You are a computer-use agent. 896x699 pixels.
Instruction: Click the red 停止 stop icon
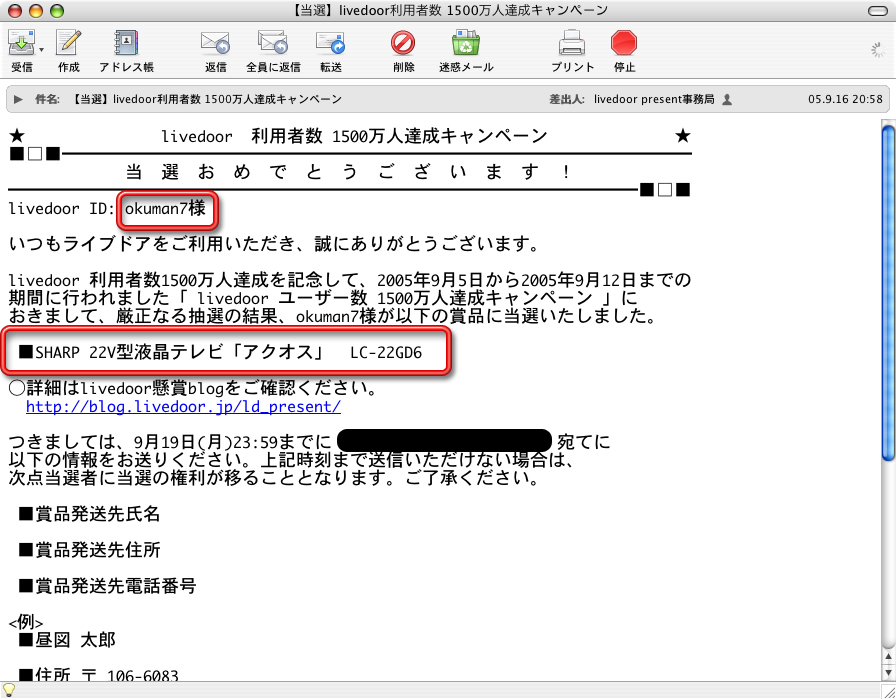[624, 43]
